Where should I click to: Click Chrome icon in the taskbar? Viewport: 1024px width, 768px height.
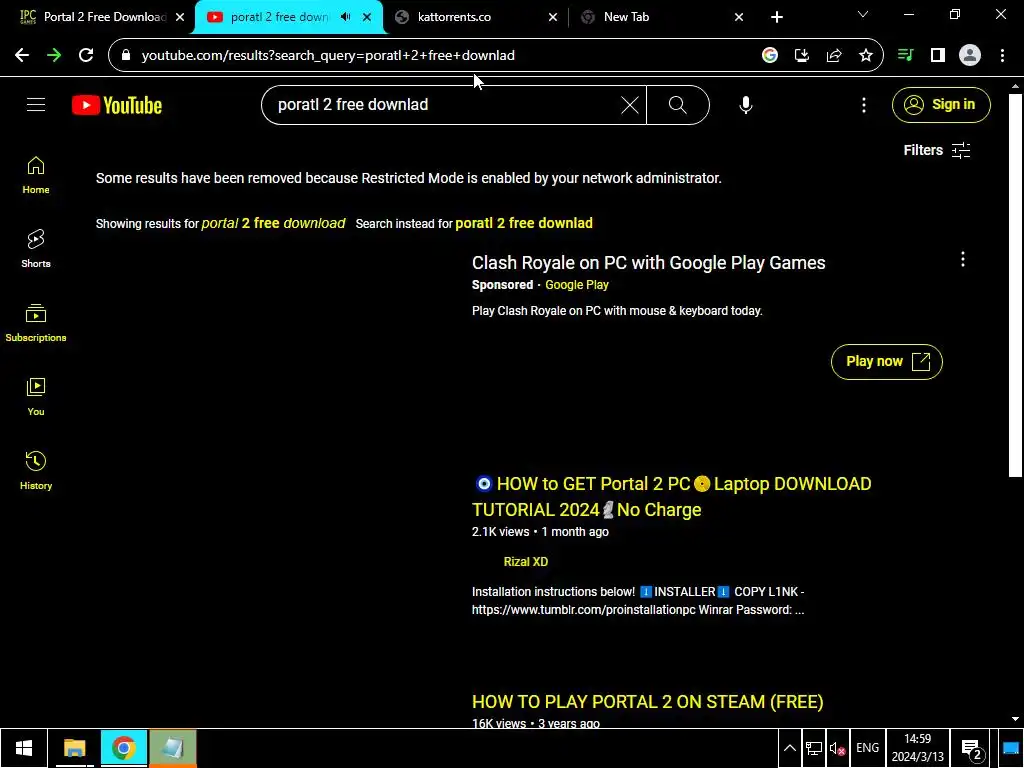(x=123, y=748)
